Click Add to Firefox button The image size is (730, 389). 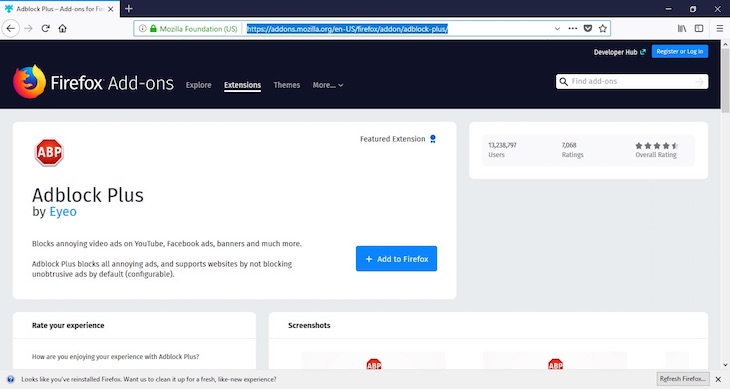[x=396, y=259]
